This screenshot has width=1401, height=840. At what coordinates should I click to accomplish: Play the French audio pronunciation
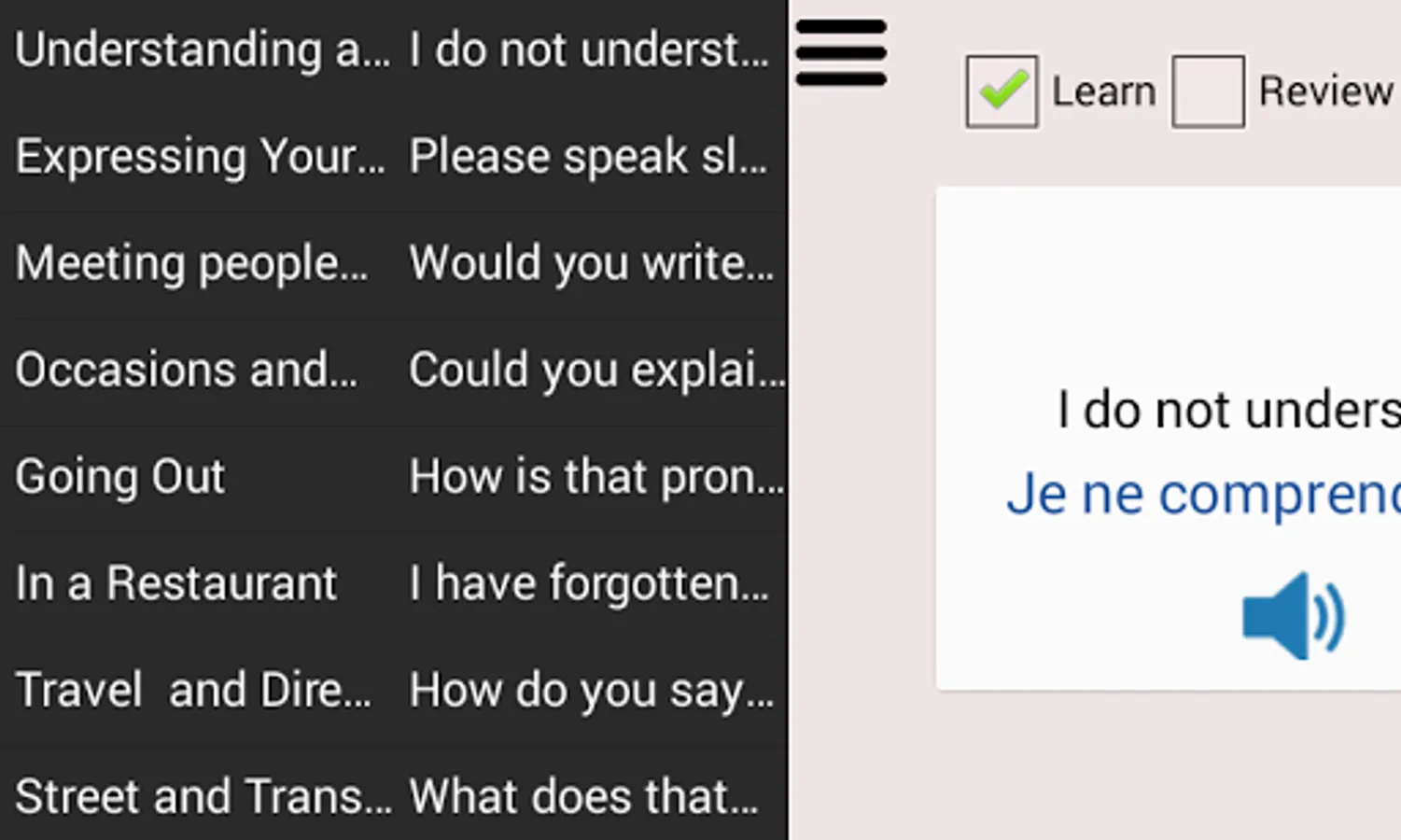1294,617
